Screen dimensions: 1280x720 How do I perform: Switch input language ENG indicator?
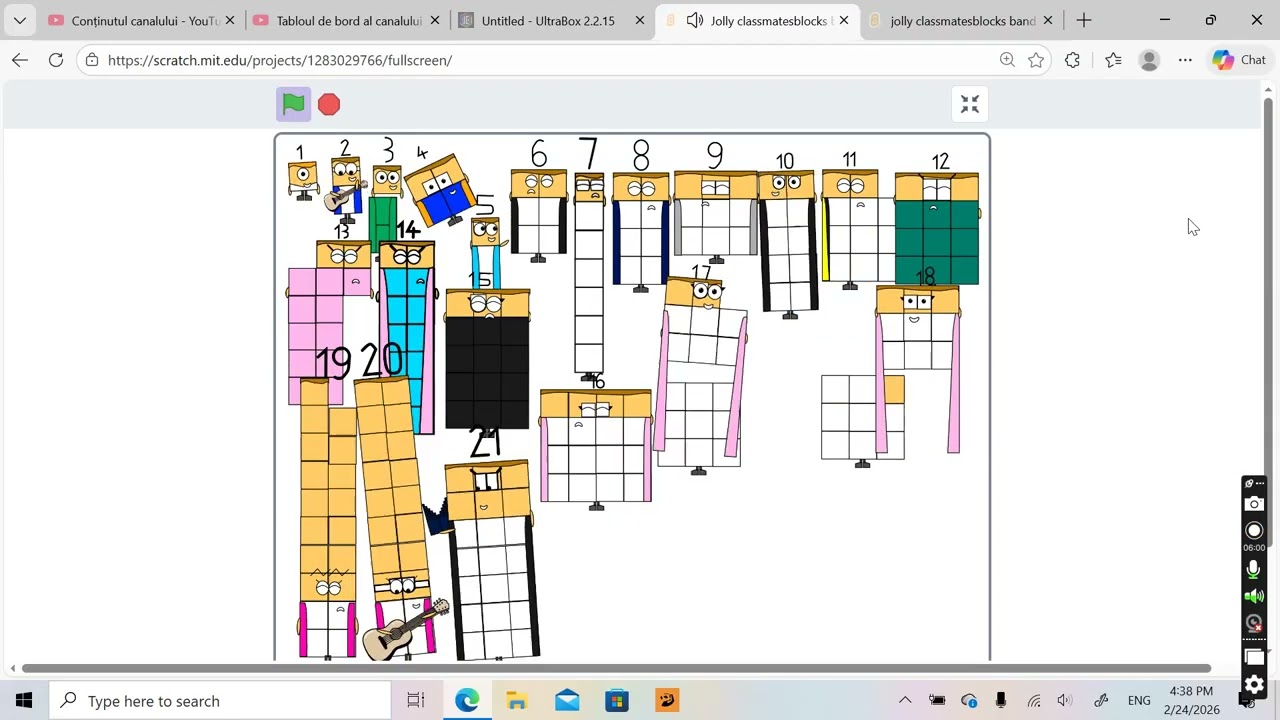(1139, 701)
